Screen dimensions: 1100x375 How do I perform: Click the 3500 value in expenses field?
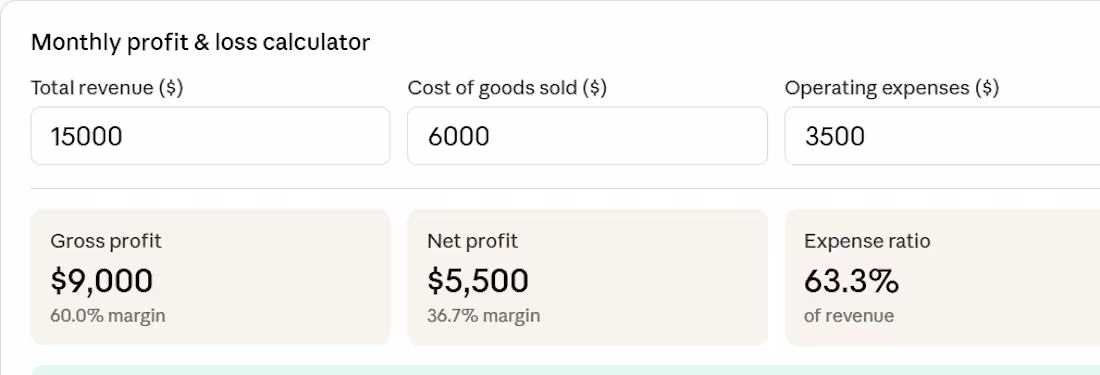(835, 136)
